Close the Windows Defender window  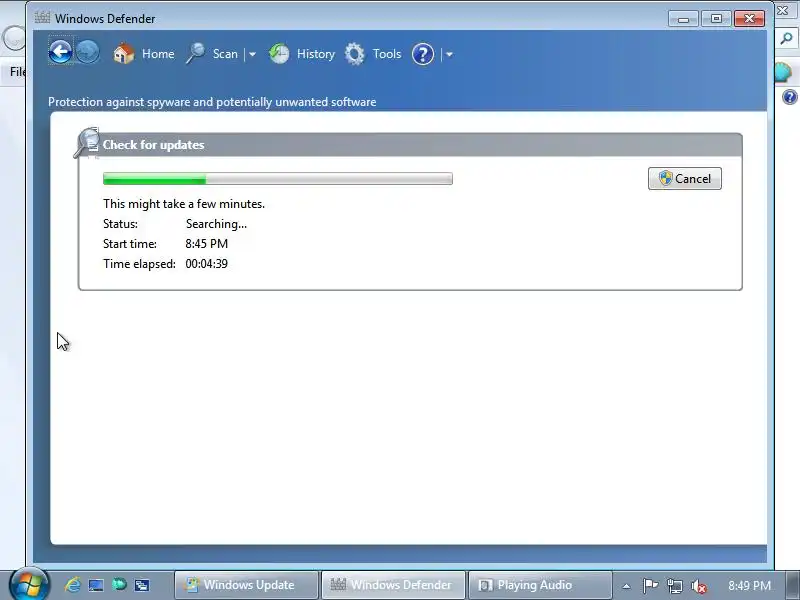pyautogui.click(x=749, y=19)
